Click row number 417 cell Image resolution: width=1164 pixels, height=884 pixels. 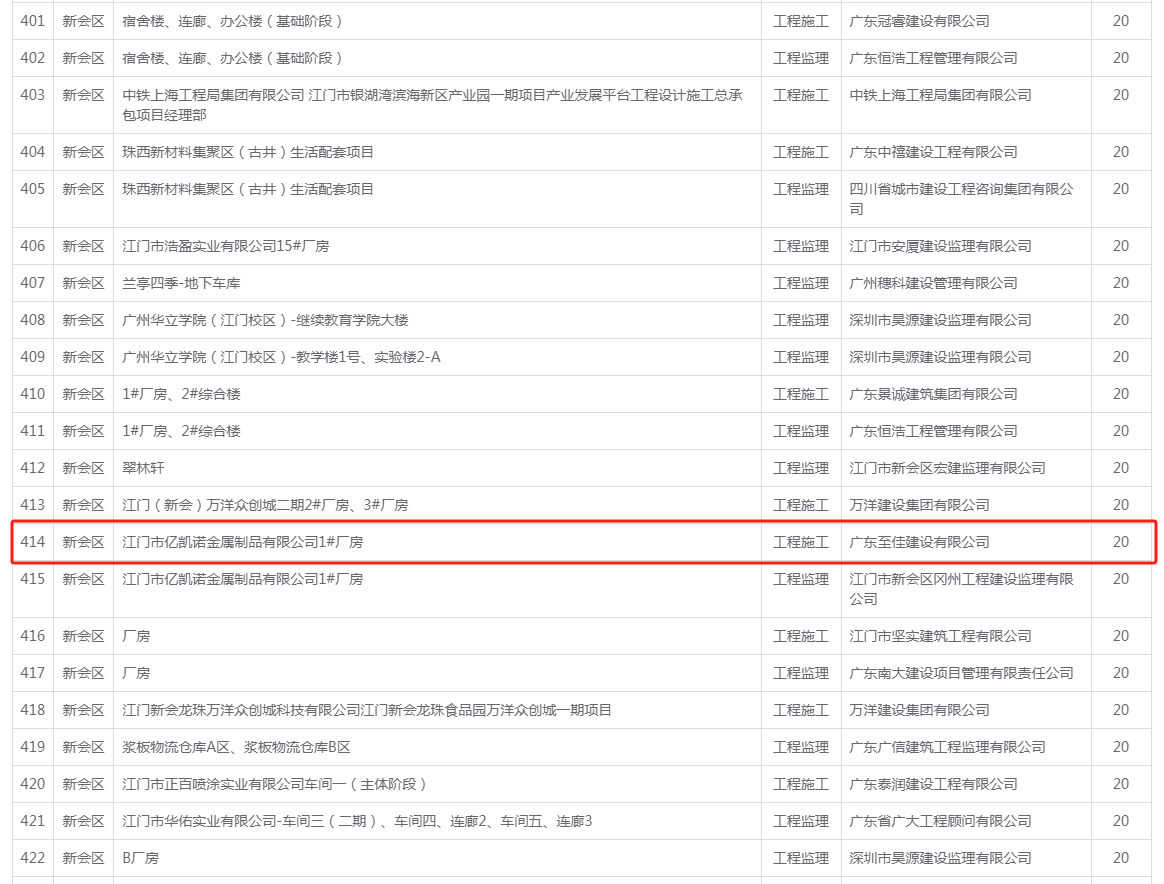pyautogui.click(x=33, y=673)
